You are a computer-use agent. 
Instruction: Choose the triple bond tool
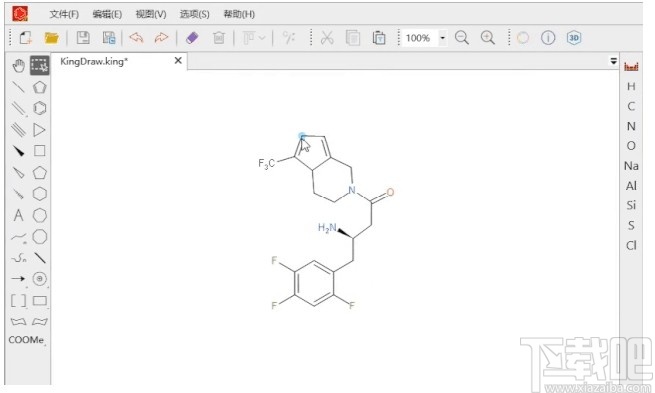(x=18, y=129)
